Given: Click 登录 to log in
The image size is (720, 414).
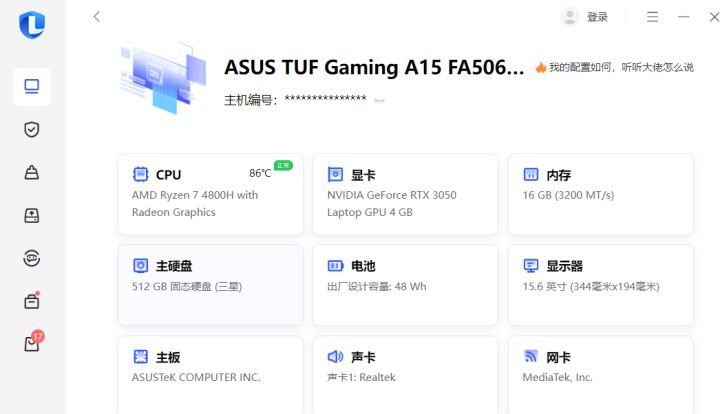Looking at the screenshot, I should (x=597, y=17).
